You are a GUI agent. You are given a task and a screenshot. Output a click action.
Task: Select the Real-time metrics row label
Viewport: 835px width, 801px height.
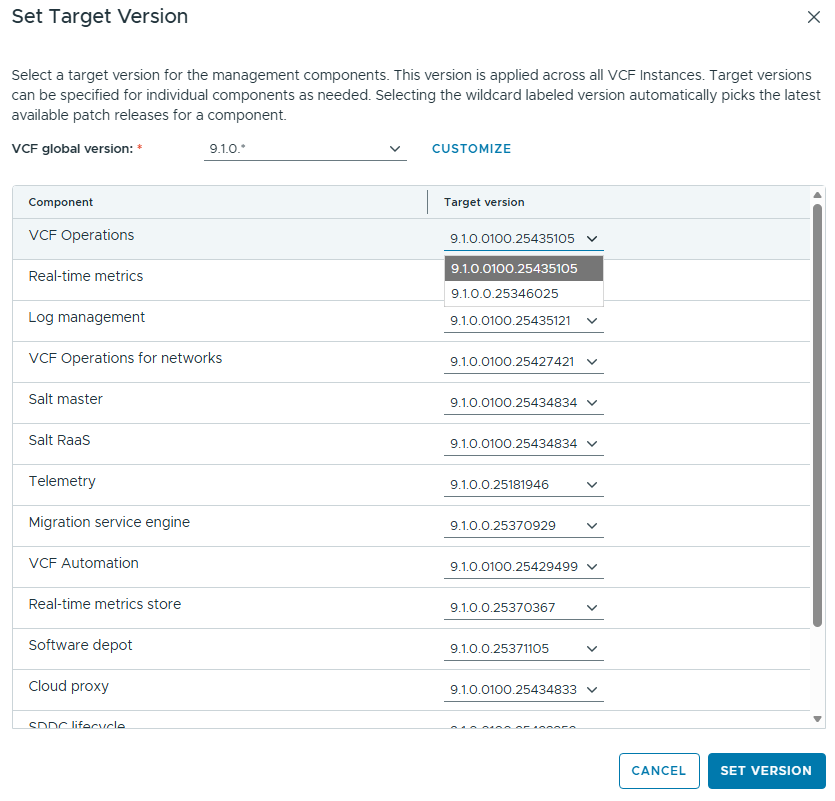86,276
